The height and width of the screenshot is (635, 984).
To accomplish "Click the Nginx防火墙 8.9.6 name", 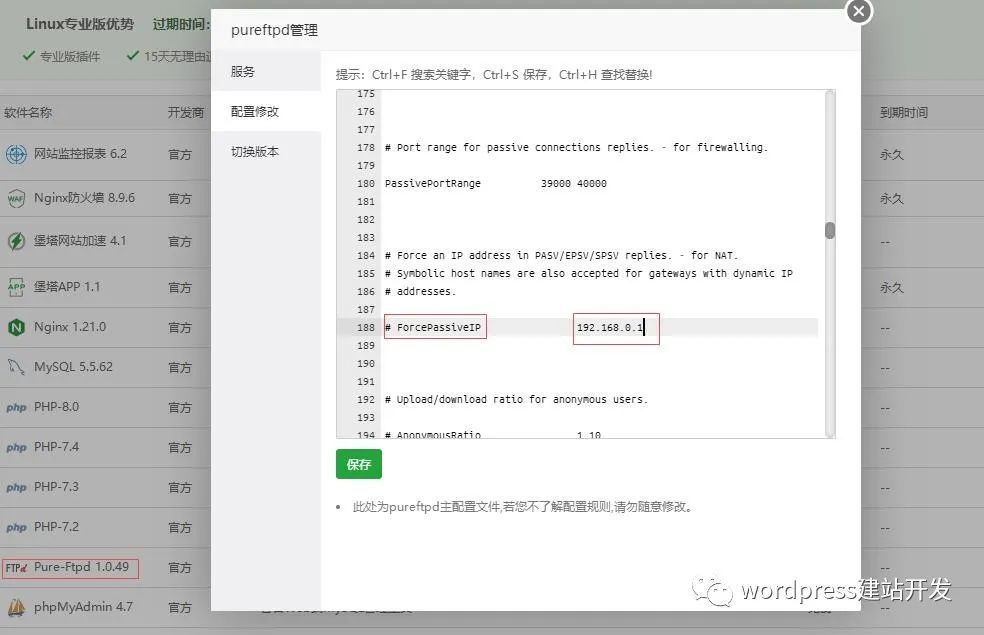I will coord(85,198).
